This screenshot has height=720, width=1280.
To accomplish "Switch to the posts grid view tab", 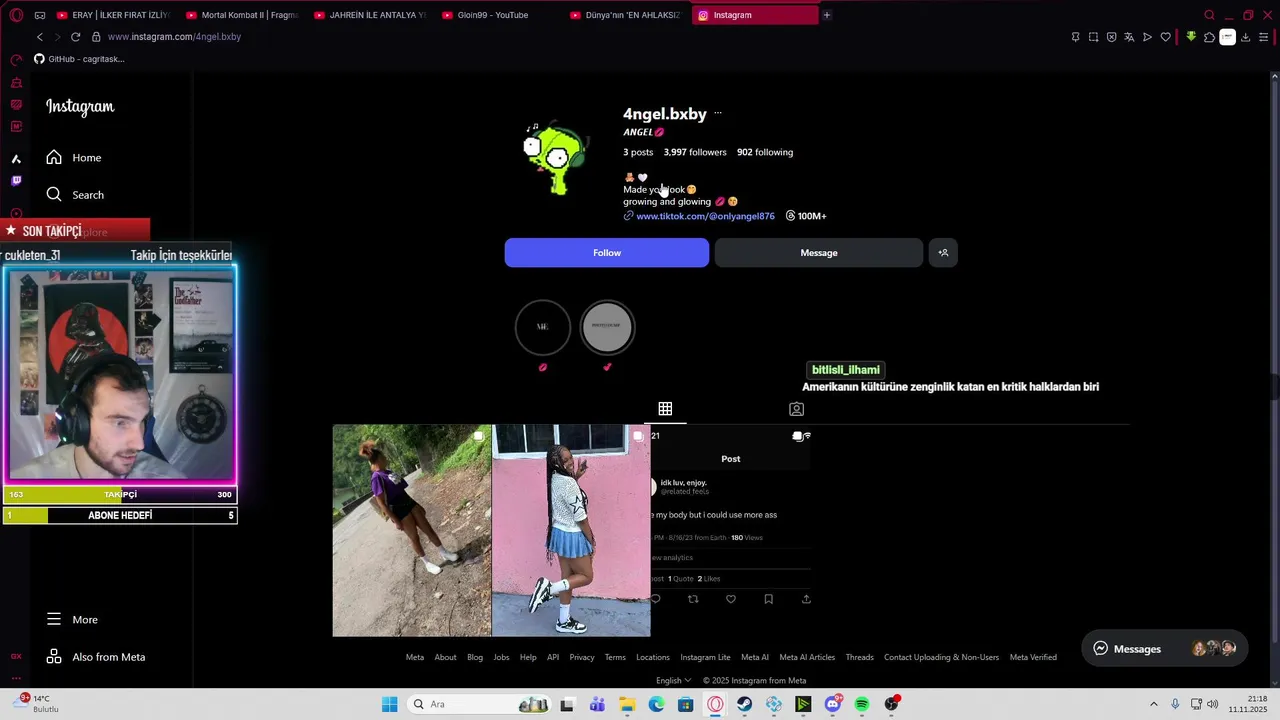I will (x=665, y=409).
